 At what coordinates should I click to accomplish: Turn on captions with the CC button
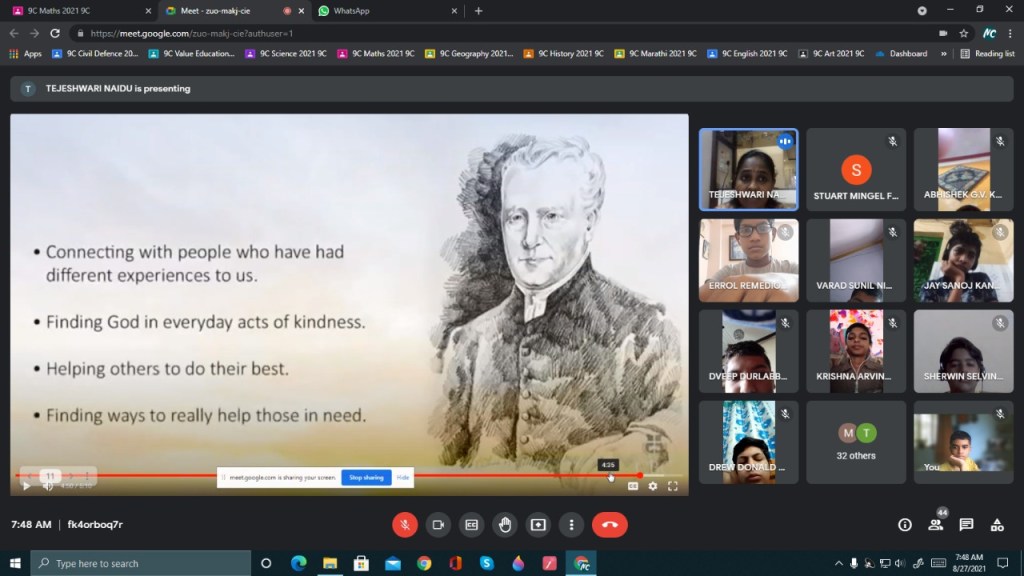pyautogui.click(x=471, y=524)
